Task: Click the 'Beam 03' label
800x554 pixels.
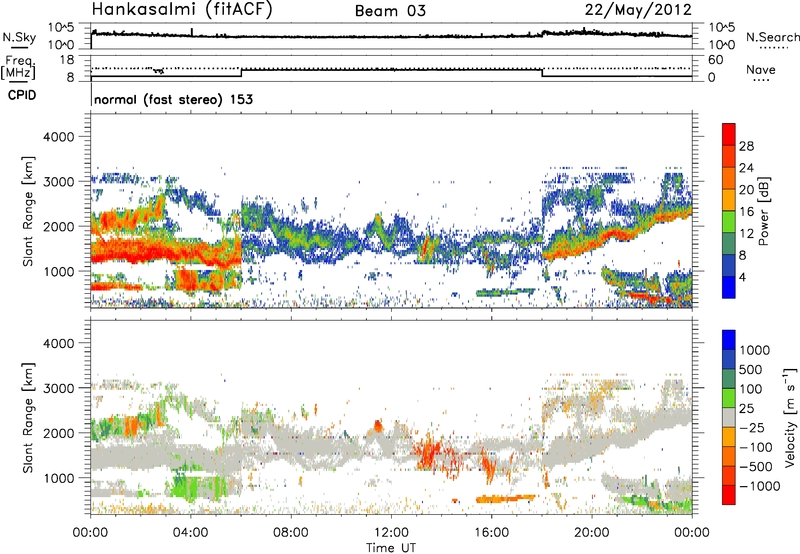Action: [x=390, y=11]
